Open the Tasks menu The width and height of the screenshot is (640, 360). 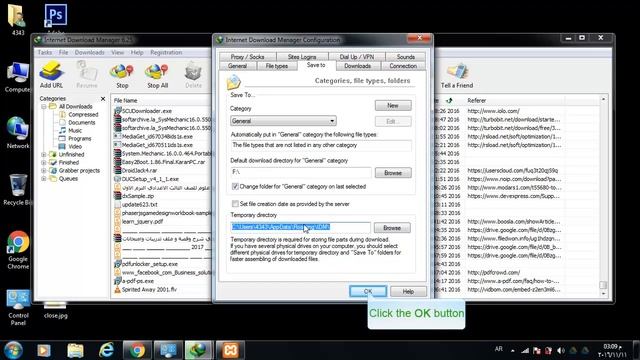(x=45, y=53)
